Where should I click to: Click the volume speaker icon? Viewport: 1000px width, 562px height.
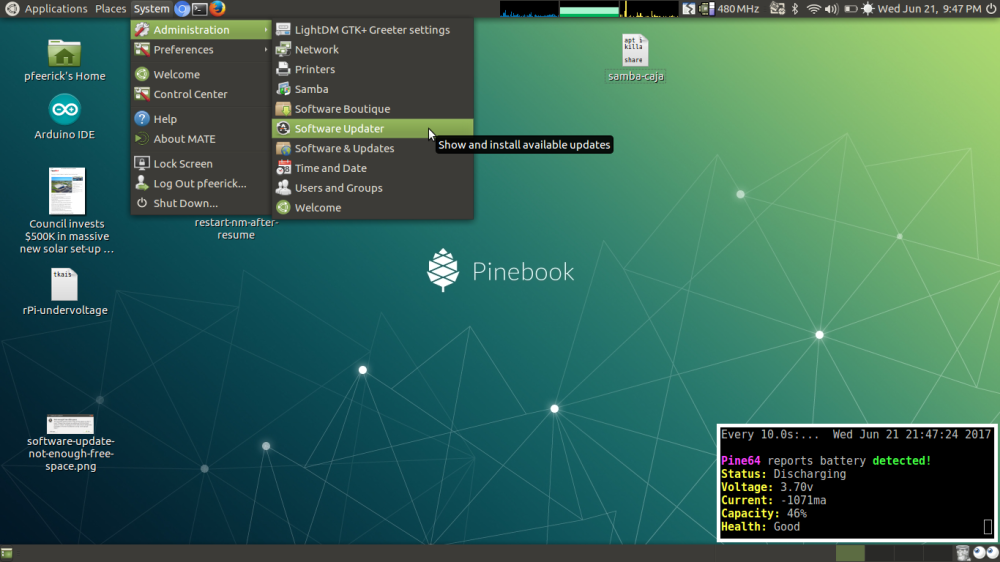pos(833,9)
